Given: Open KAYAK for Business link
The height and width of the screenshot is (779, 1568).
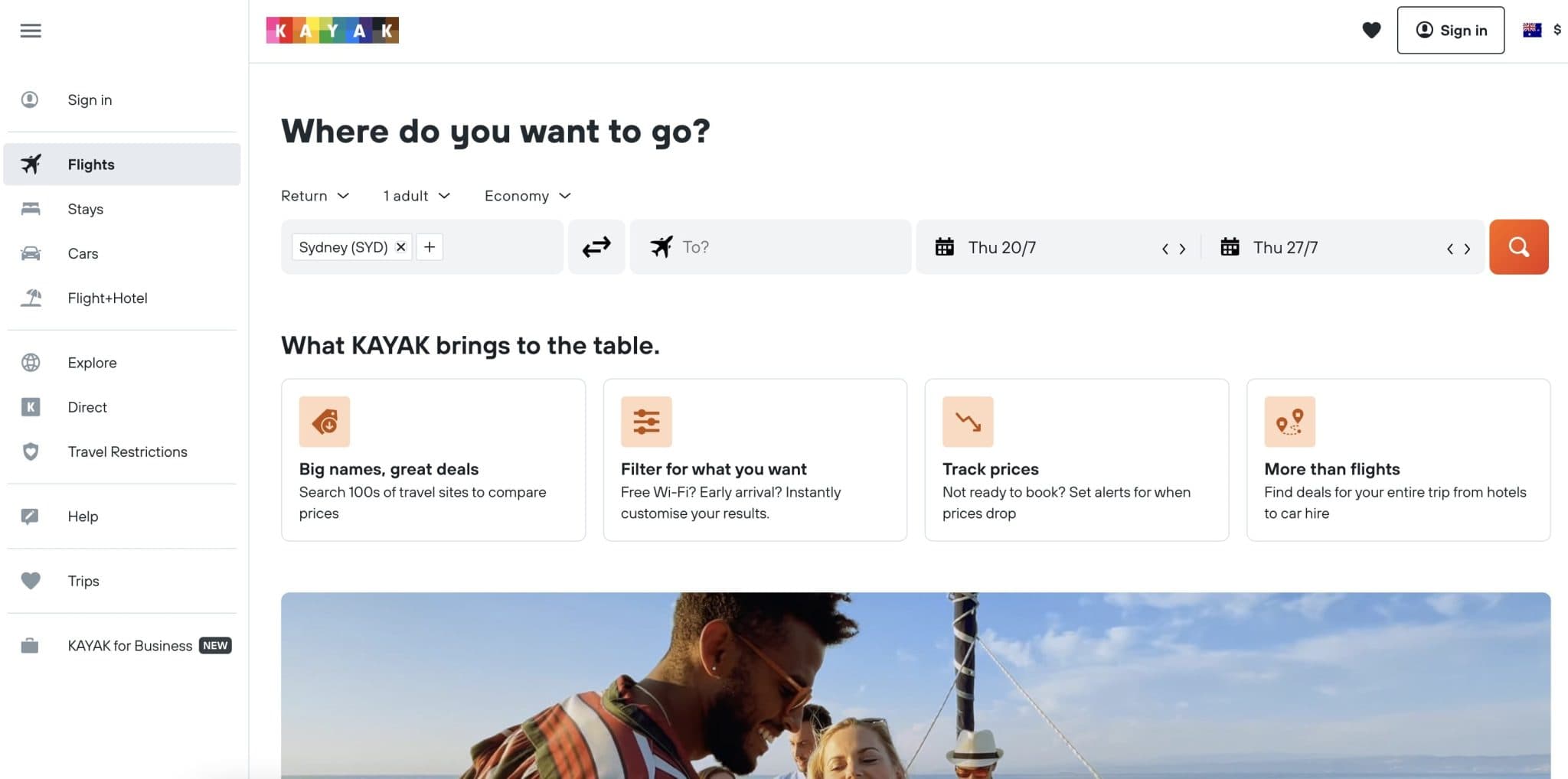Looking at the screenshot, I should 122,646.
